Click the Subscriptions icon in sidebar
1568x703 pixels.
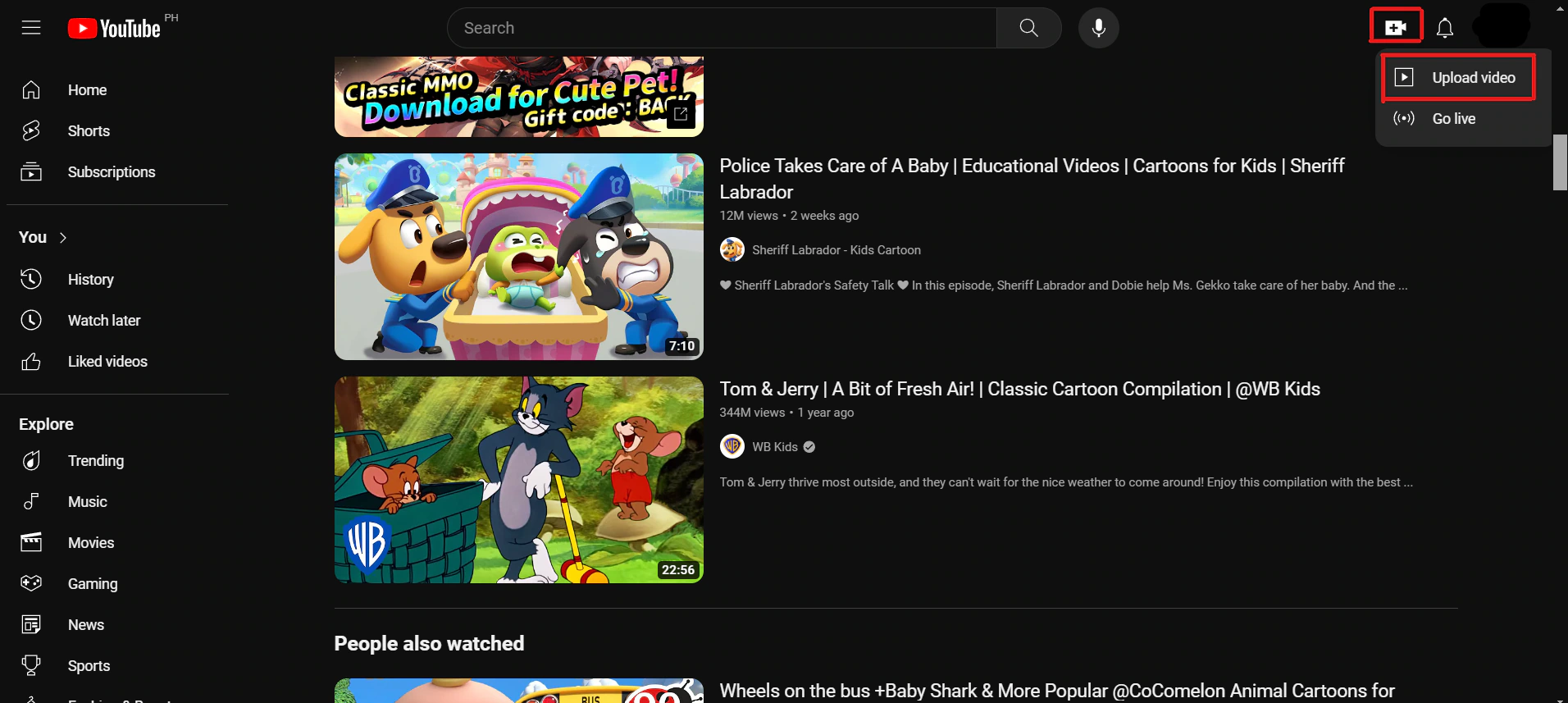coord(31,171)
